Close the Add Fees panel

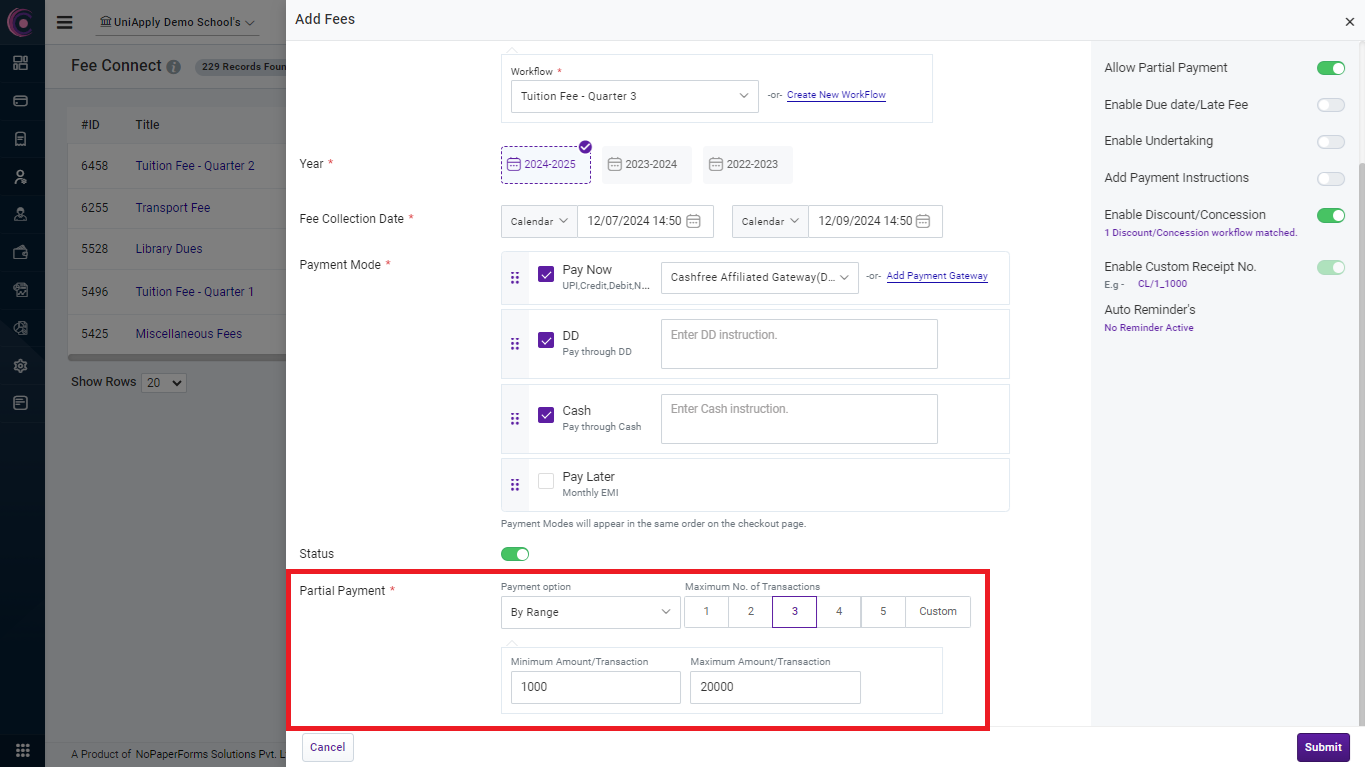1349,21
